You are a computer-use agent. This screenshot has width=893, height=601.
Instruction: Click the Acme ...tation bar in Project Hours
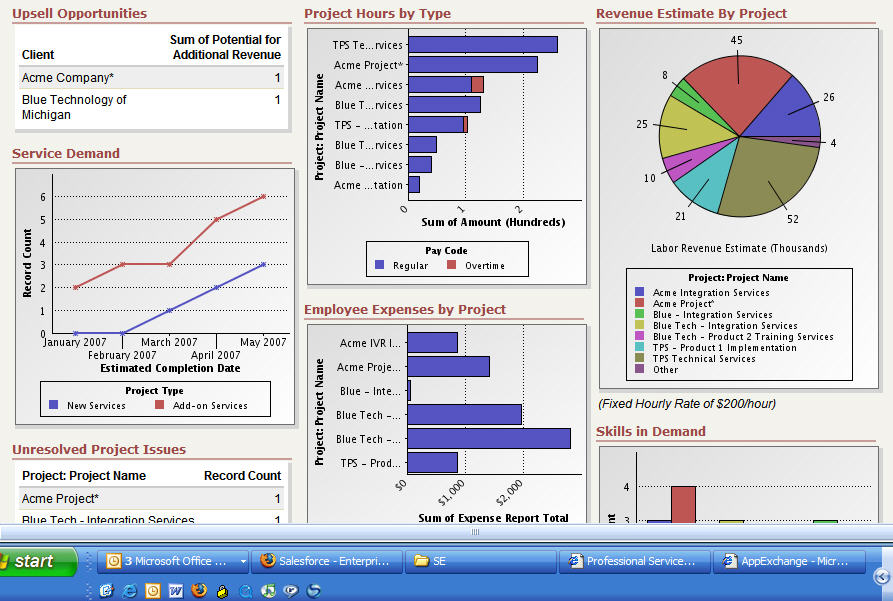click(414, 185)
